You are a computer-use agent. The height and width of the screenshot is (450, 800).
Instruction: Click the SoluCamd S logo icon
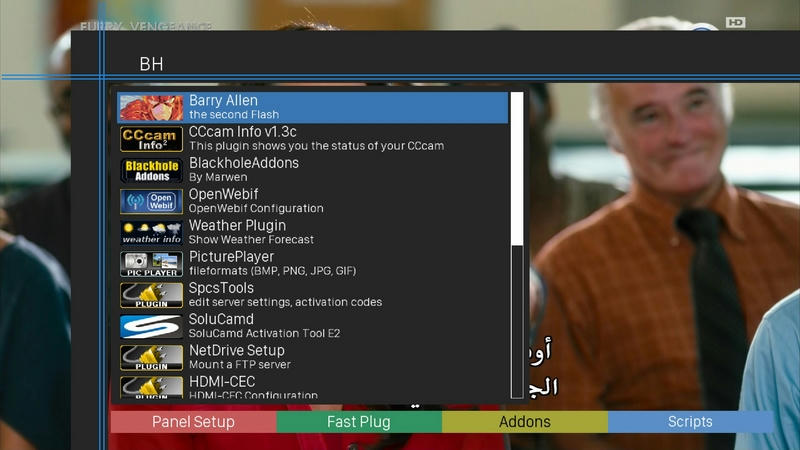tap(151, 327)
